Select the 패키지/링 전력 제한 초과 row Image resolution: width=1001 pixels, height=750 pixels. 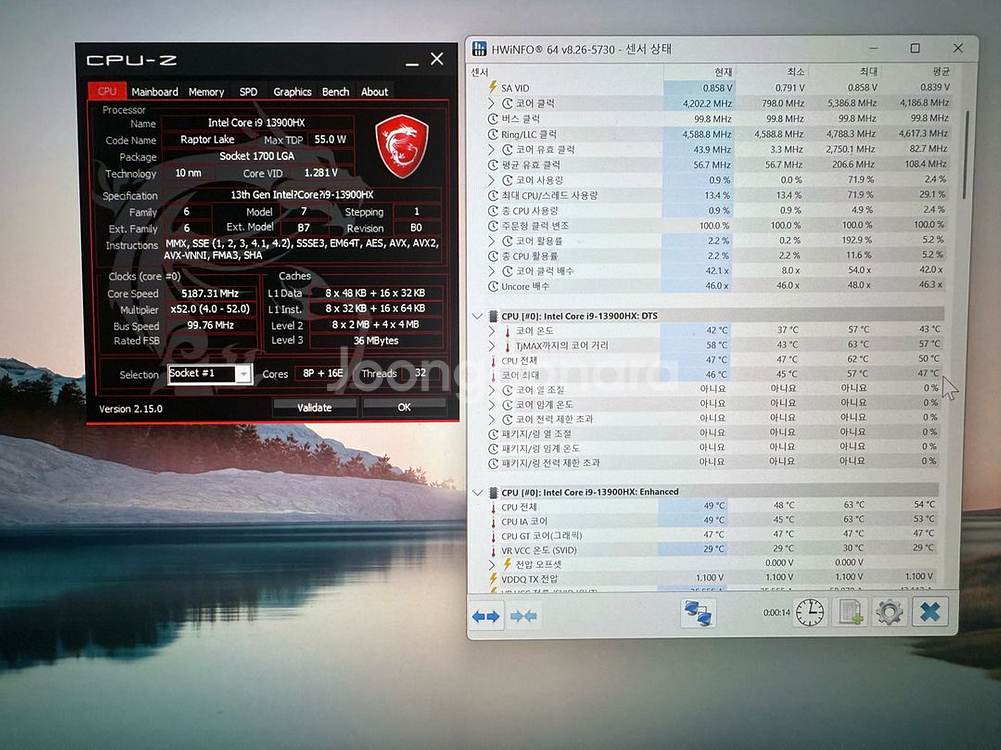point(714,463)
